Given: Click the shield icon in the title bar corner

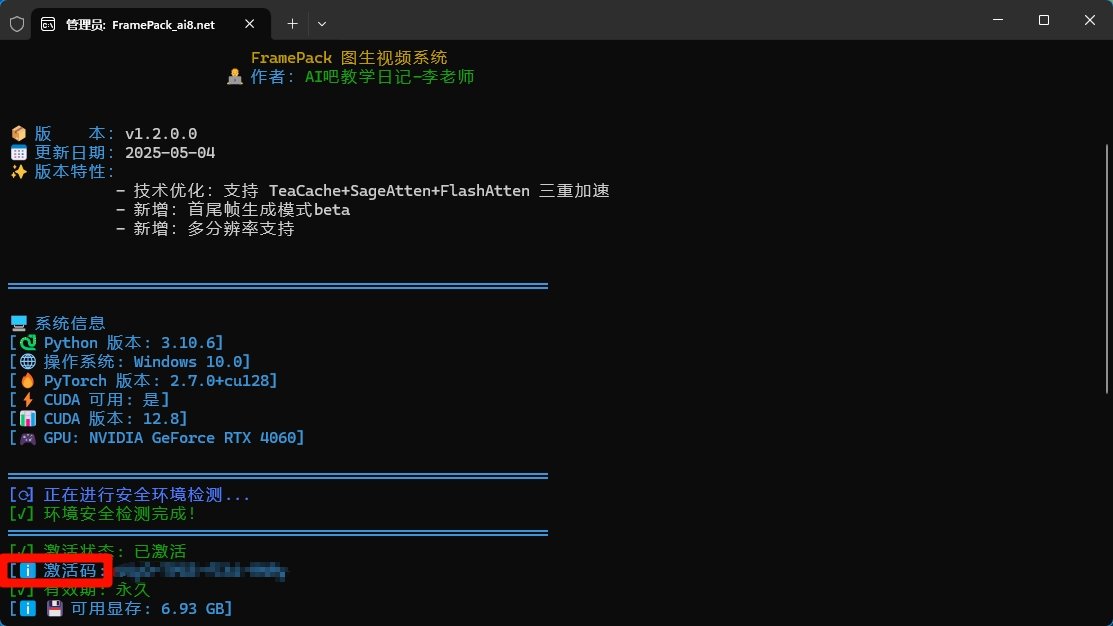Looking at the screenshot, I should pos(16,23).
